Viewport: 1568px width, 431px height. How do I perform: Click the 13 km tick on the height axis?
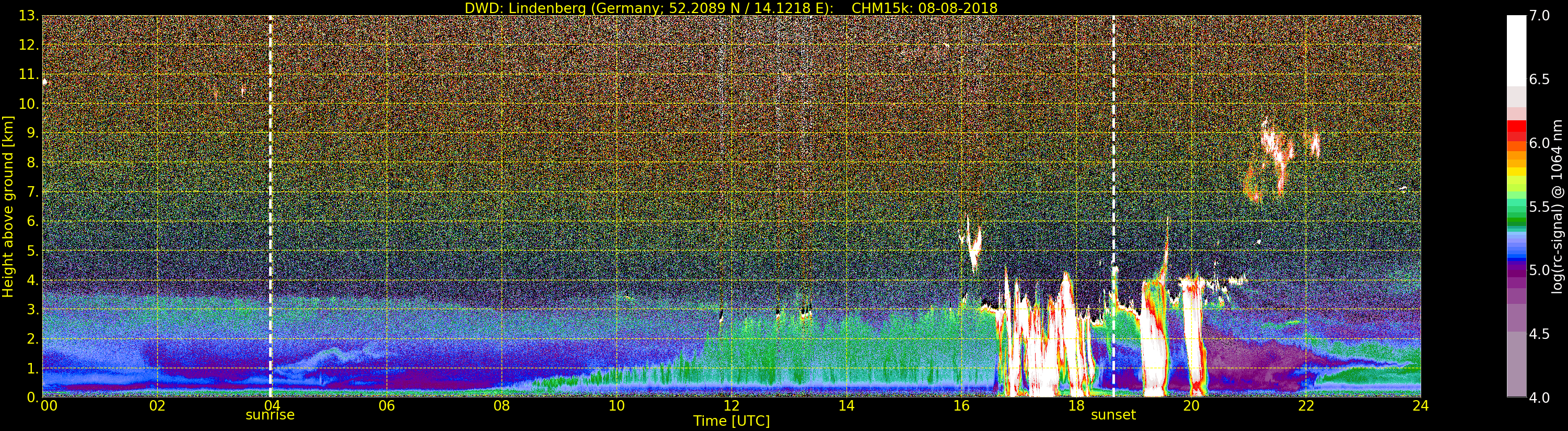click(28, 16)
